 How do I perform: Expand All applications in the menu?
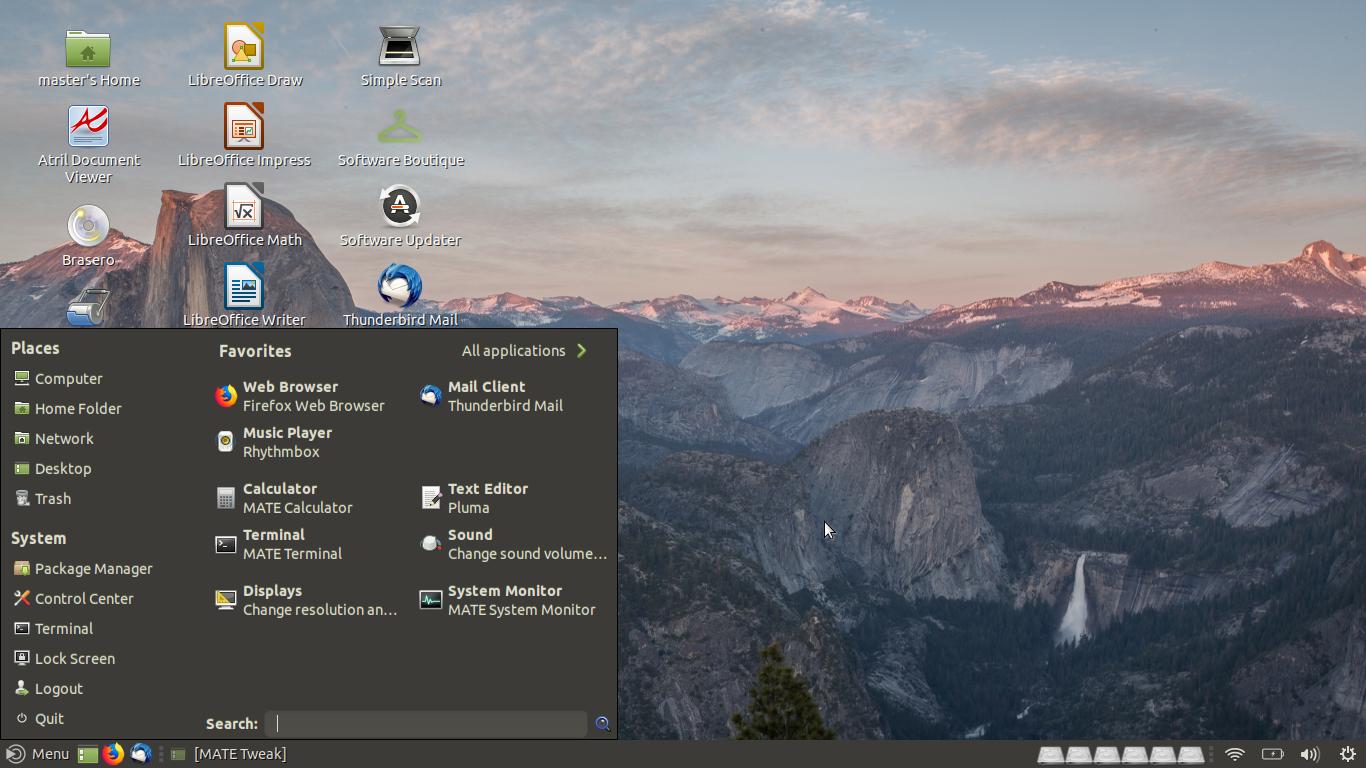[x=515, y=350]
